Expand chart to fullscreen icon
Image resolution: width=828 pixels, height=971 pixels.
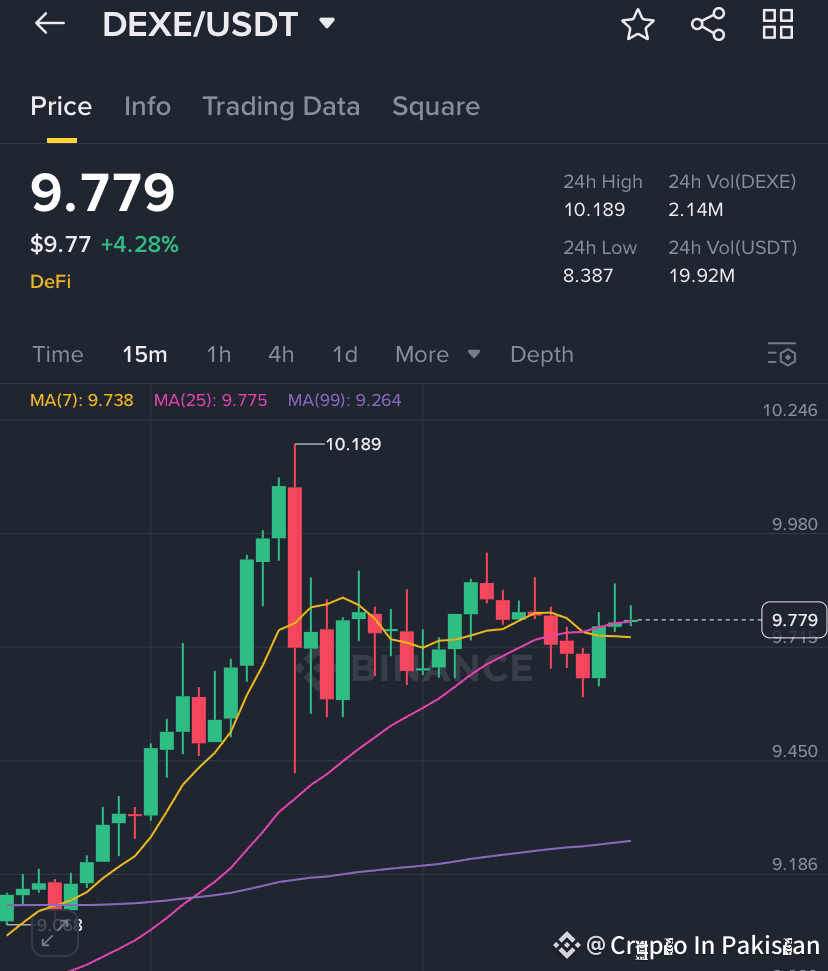tap(54, 933)
